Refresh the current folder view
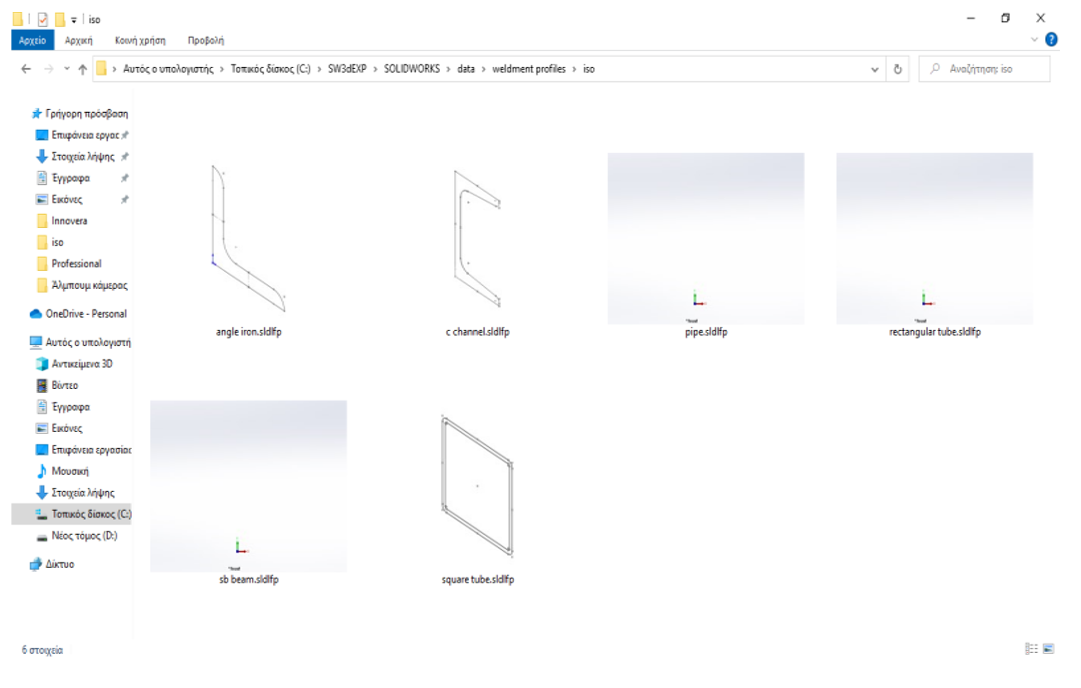Image resolution: width=1081 pixels, height=688 pixels. coord(898,69)
